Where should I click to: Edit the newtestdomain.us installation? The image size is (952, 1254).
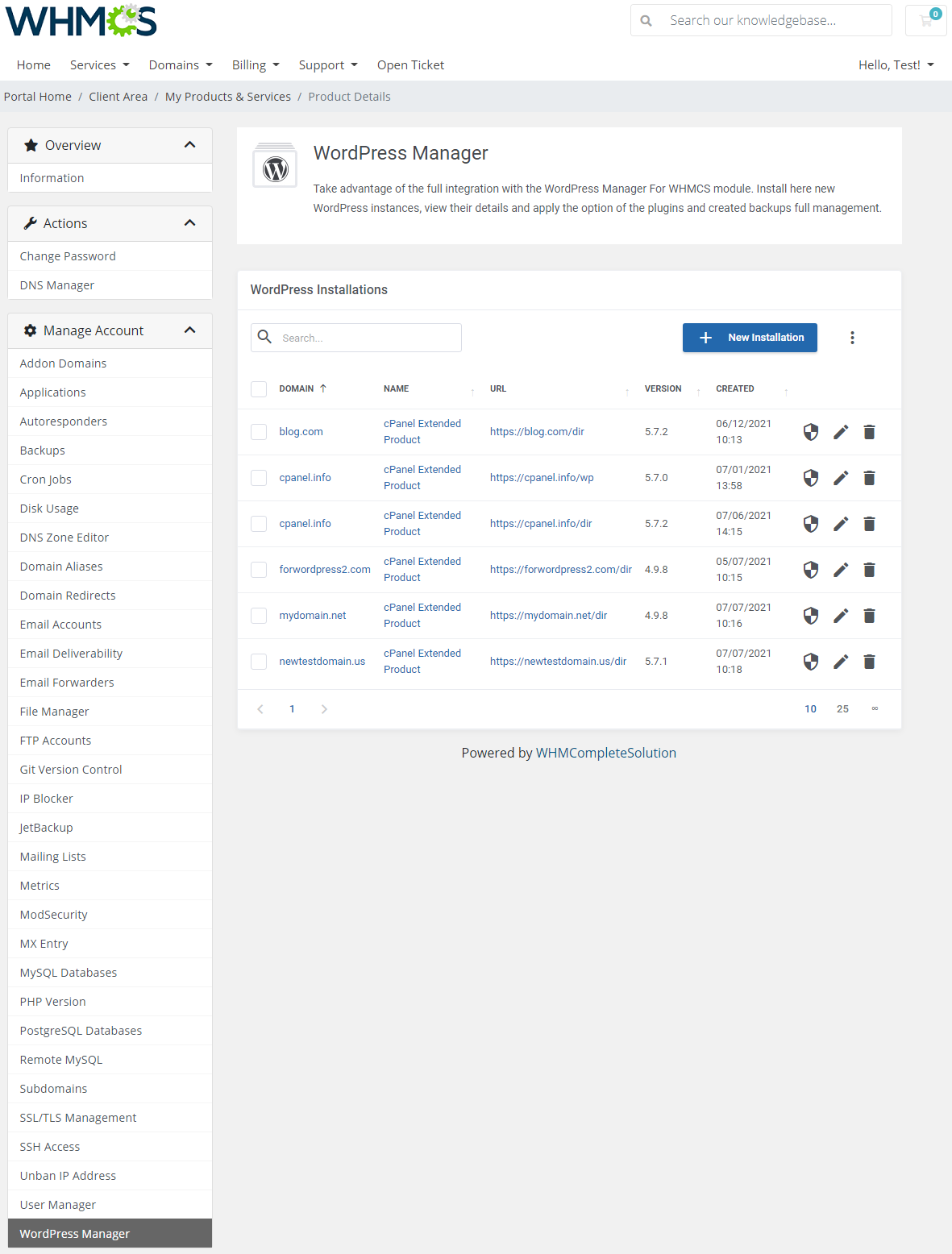click(841, 662)
